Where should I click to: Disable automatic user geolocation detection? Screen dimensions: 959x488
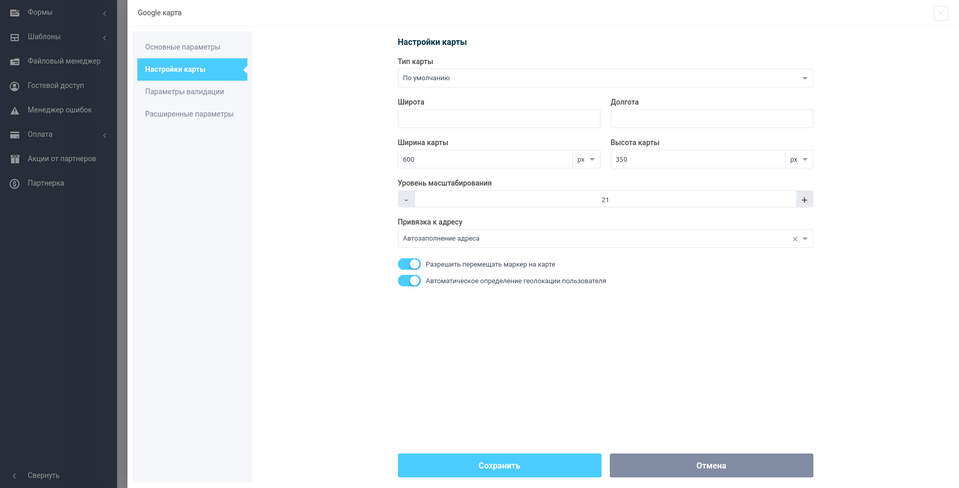click(x=409, y=281)
